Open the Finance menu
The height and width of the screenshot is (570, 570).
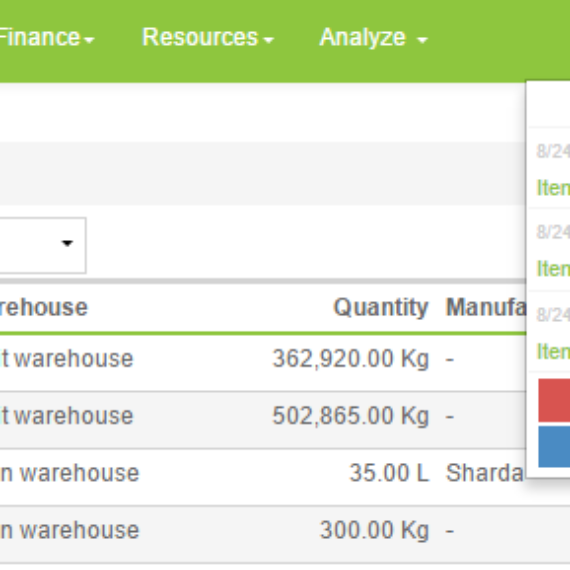pos(46,37)
